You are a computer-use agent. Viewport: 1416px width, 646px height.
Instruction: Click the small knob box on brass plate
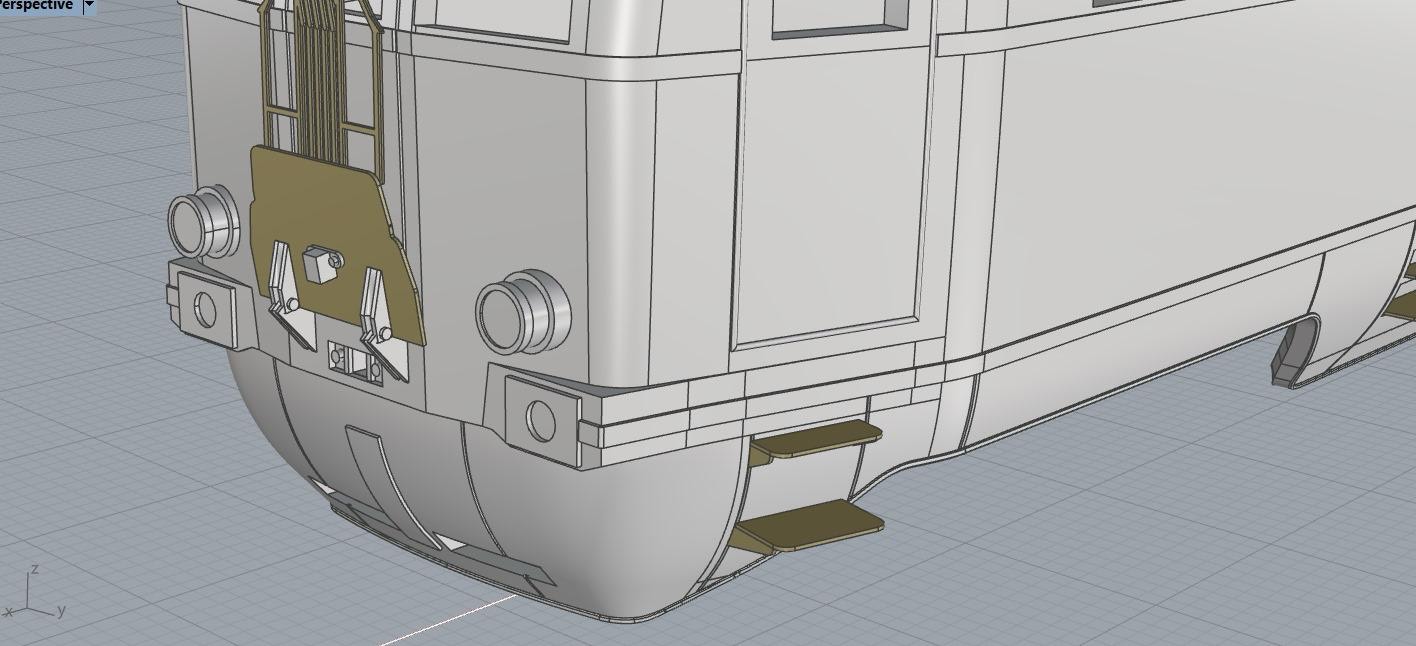pos(320,265)
